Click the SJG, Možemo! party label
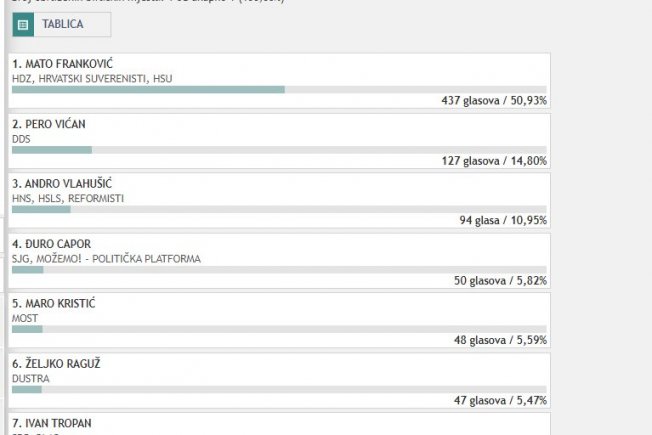This screenshot has width=652, height=435. [x=106, y=259]
